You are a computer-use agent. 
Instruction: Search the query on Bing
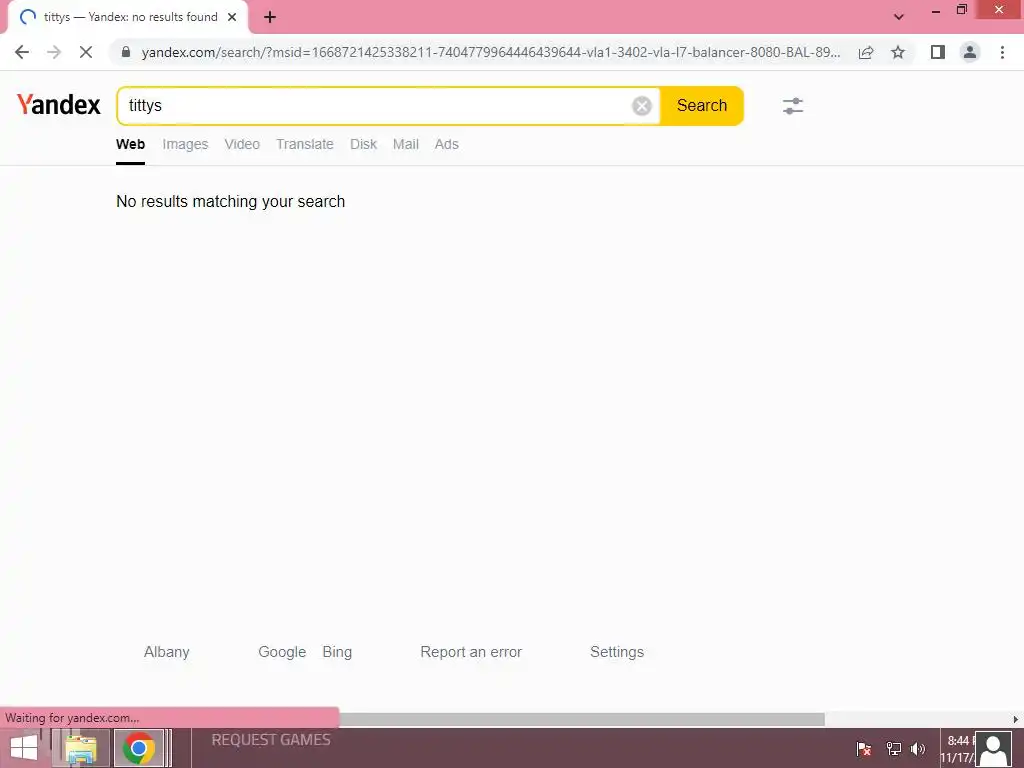(337, 652)
